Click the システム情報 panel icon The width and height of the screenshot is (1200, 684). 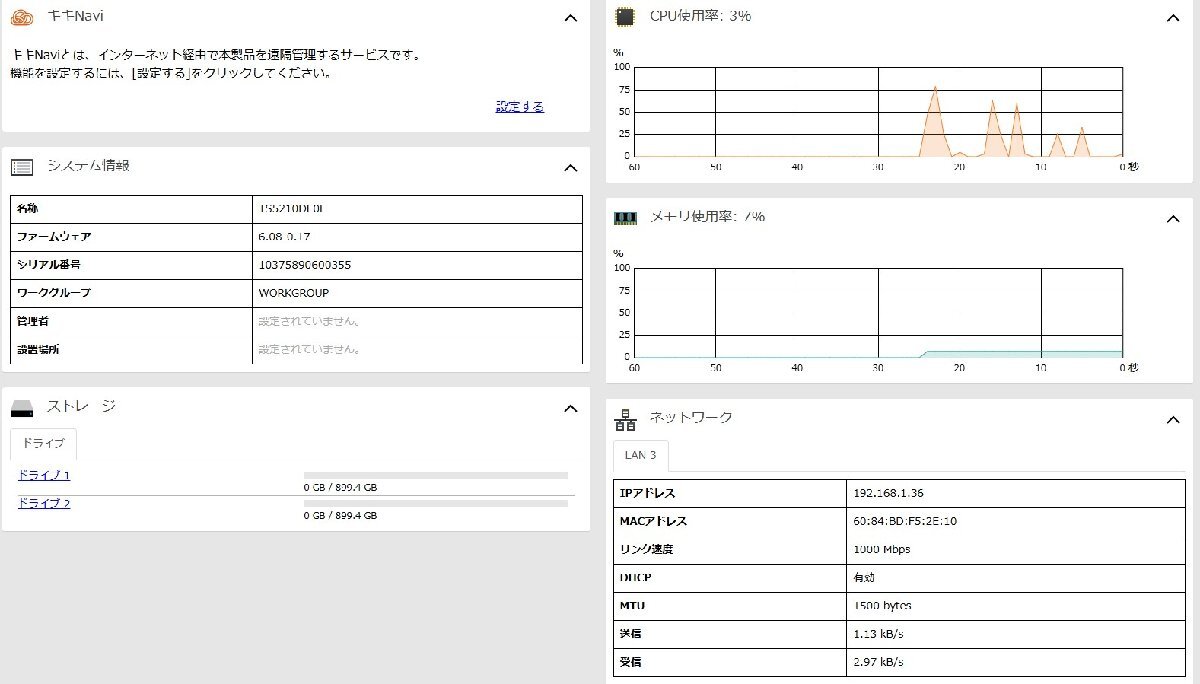pyautogui.click(x=21, y=167)
